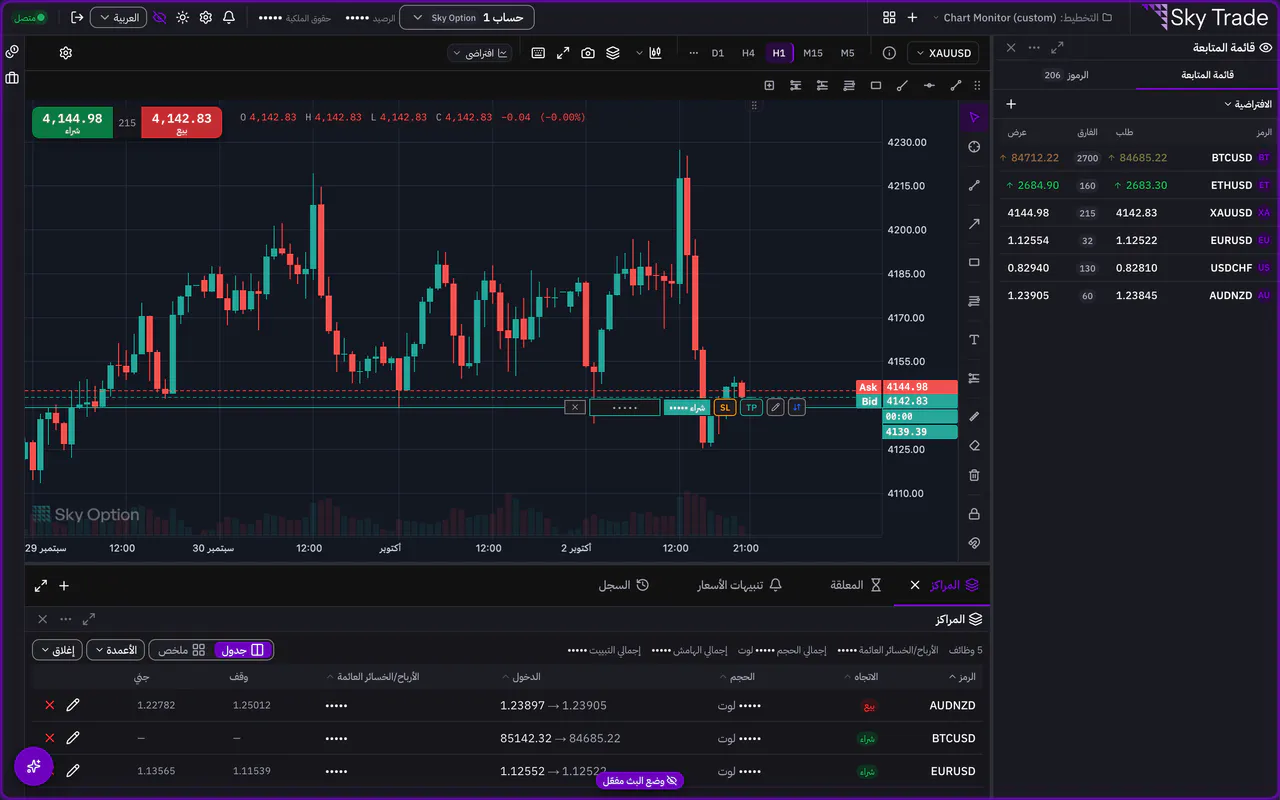This screenshot has height=800, width=1280.
Task: Click the red 4,142.83 sell button
Action: pyautogui.click(x=182, y=122)
